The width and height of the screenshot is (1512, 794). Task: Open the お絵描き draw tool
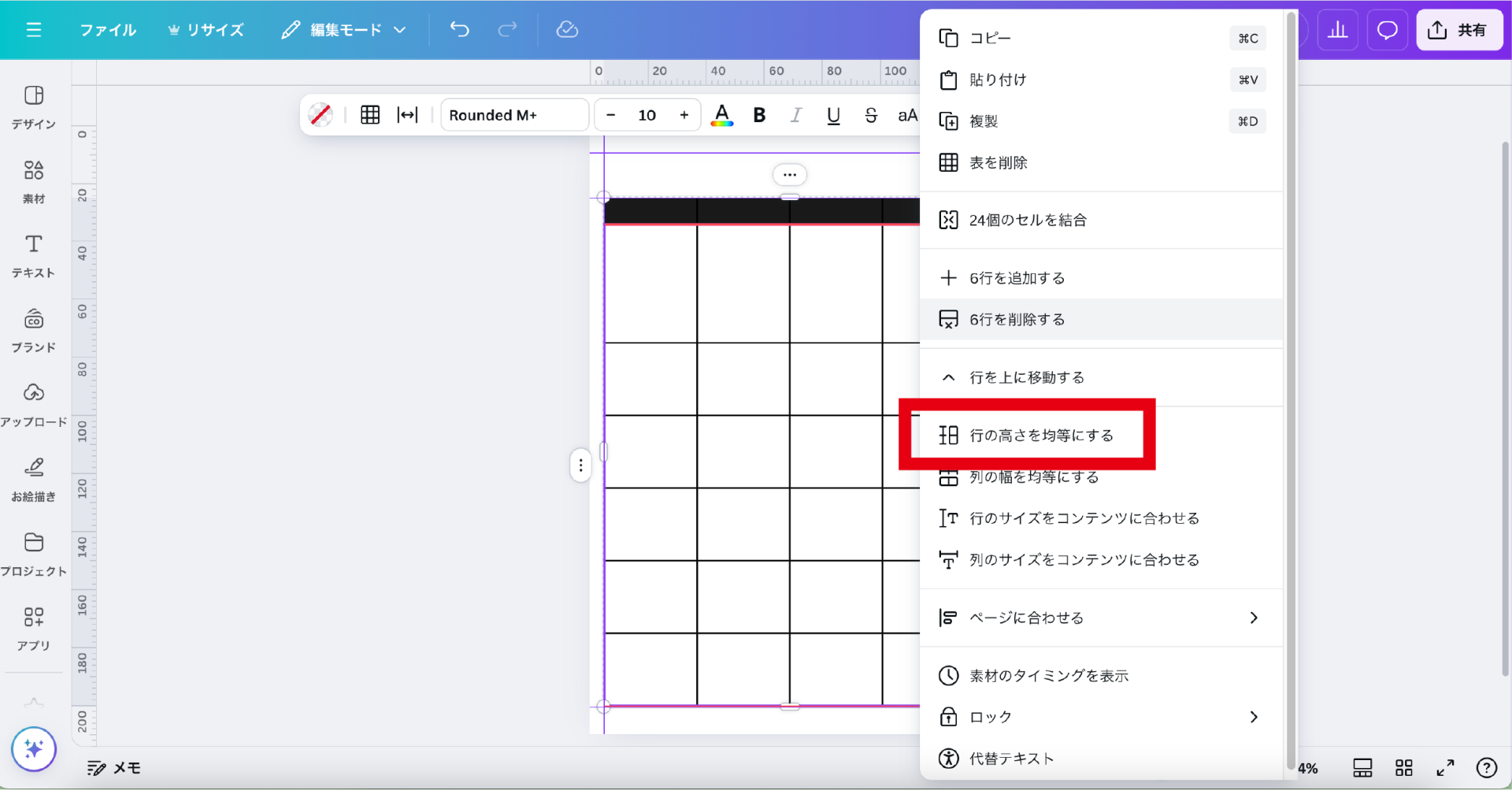coord(33,478)
